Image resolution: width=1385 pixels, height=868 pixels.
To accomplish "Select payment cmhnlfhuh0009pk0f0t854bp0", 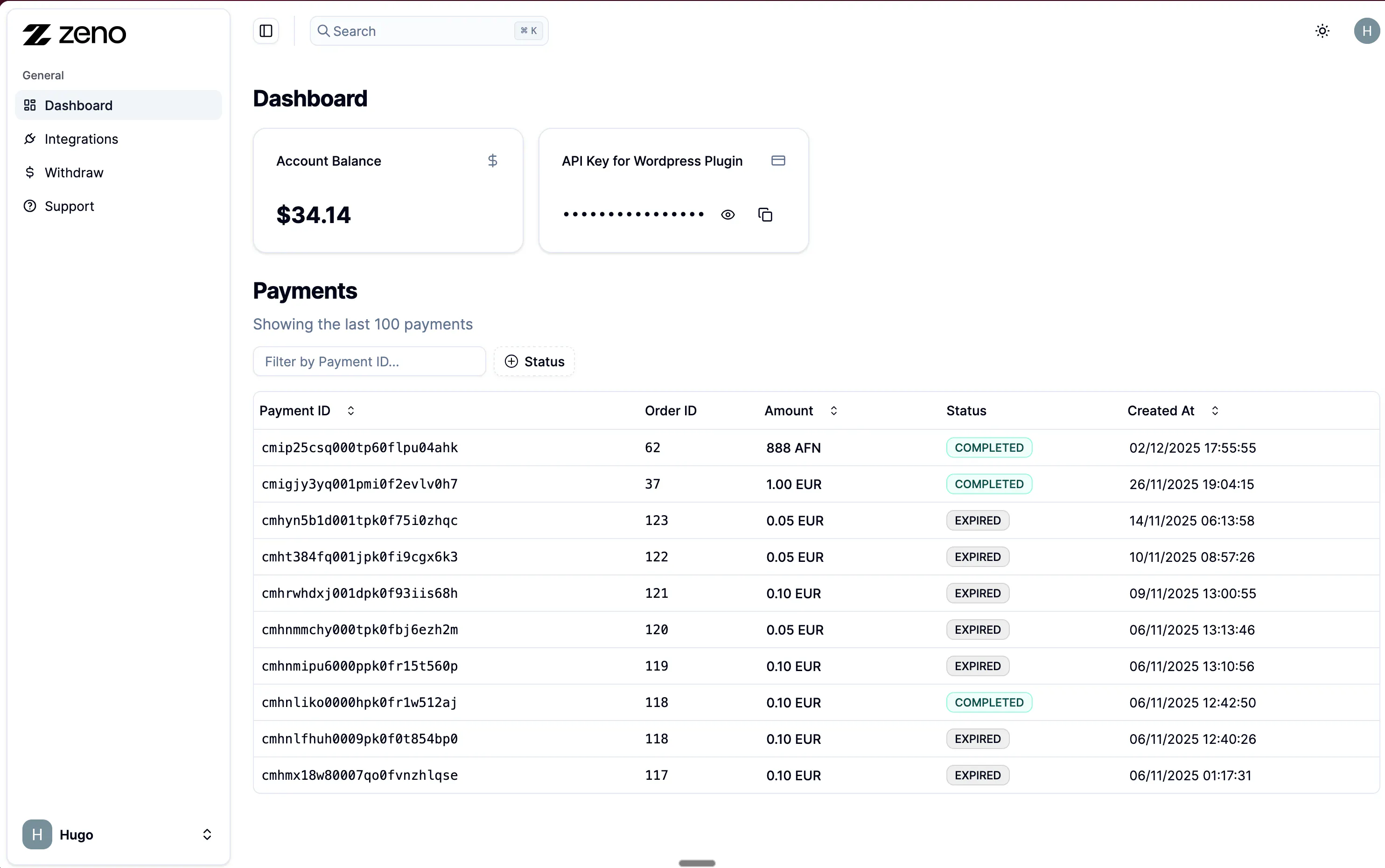I will tap(359, 739).
